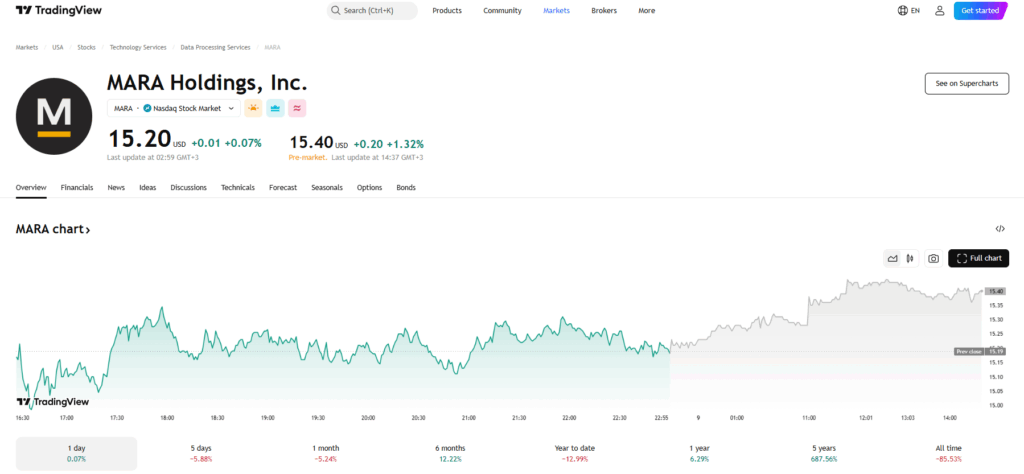Open the Markets menu
1024x474 pixels.
pyautogui.click(x=556, y=10)
